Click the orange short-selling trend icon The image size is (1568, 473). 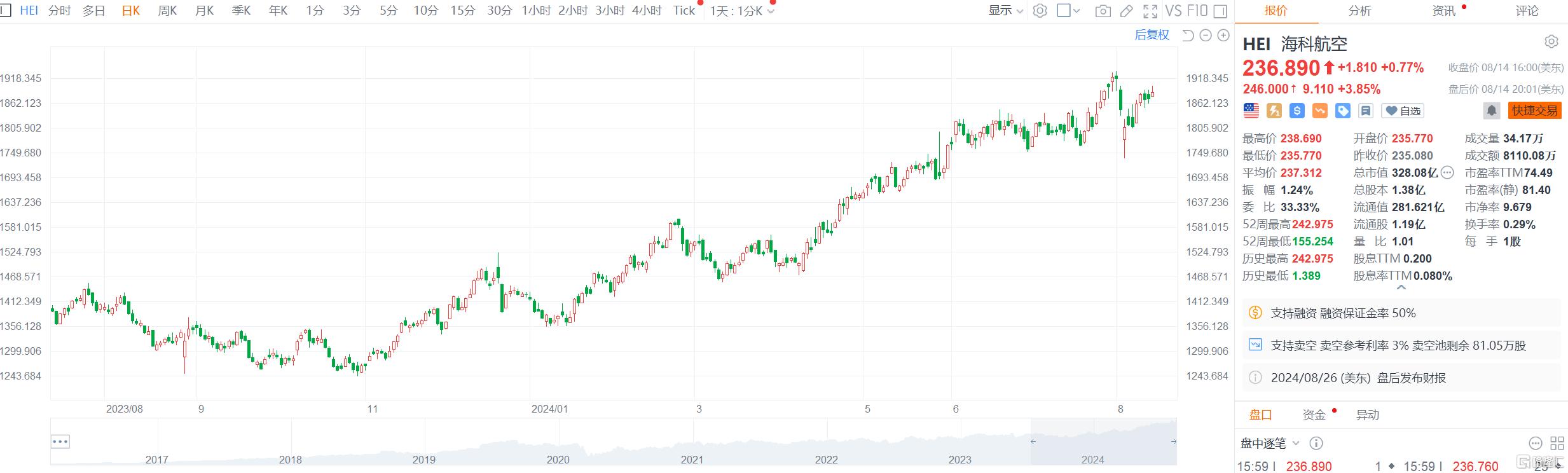coord(1320,111)
